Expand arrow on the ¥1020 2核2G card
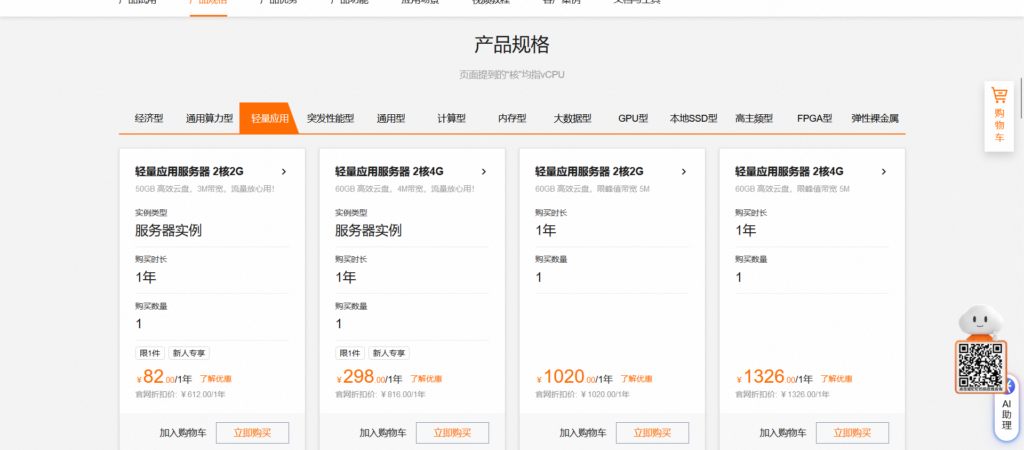1024x450 pixels. click(684, 171)
